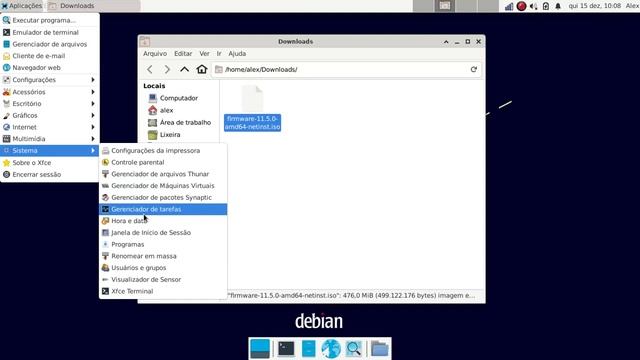Open Ir menu in file manager
Viewport: 640px width, 360px height.
[x=219, y=53]
